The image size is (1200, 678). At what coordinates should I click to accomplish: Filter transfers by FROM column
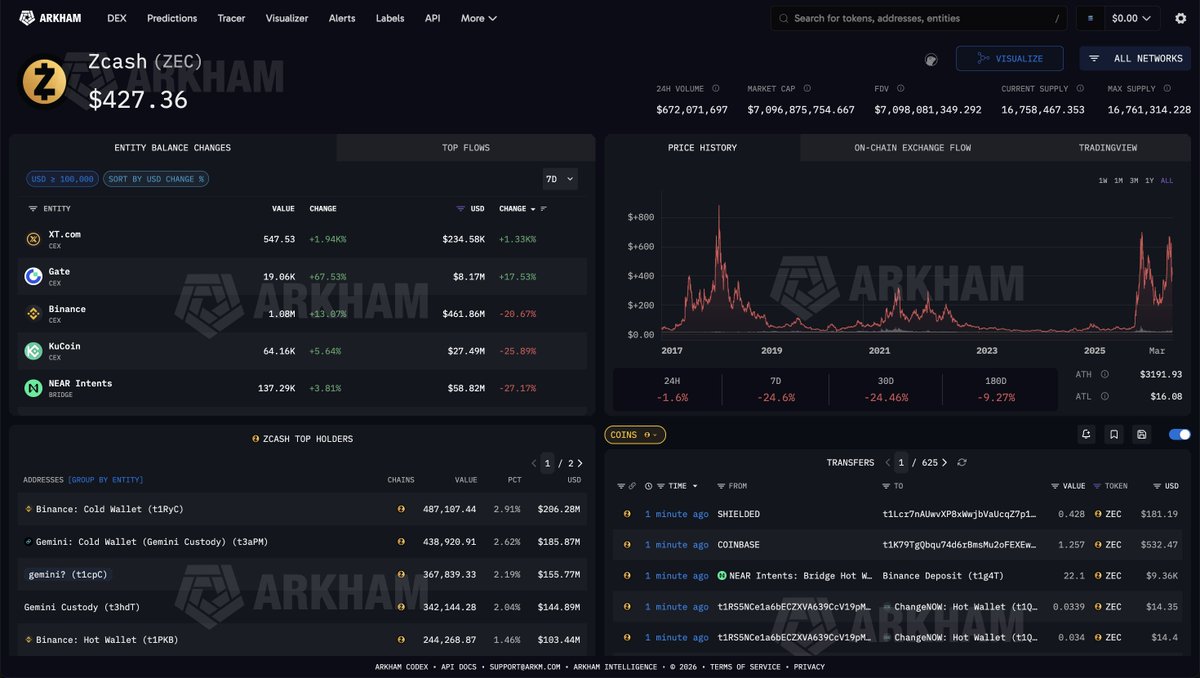tap(722, 486)
